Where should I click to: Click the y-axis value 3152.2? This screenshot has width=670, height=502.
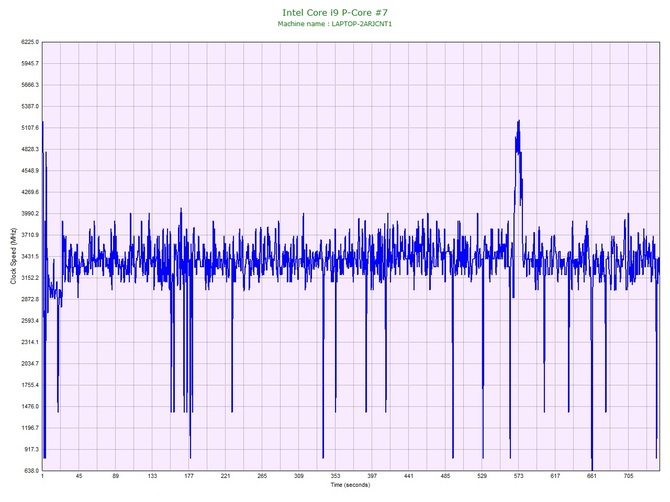(x=30, y=278)
